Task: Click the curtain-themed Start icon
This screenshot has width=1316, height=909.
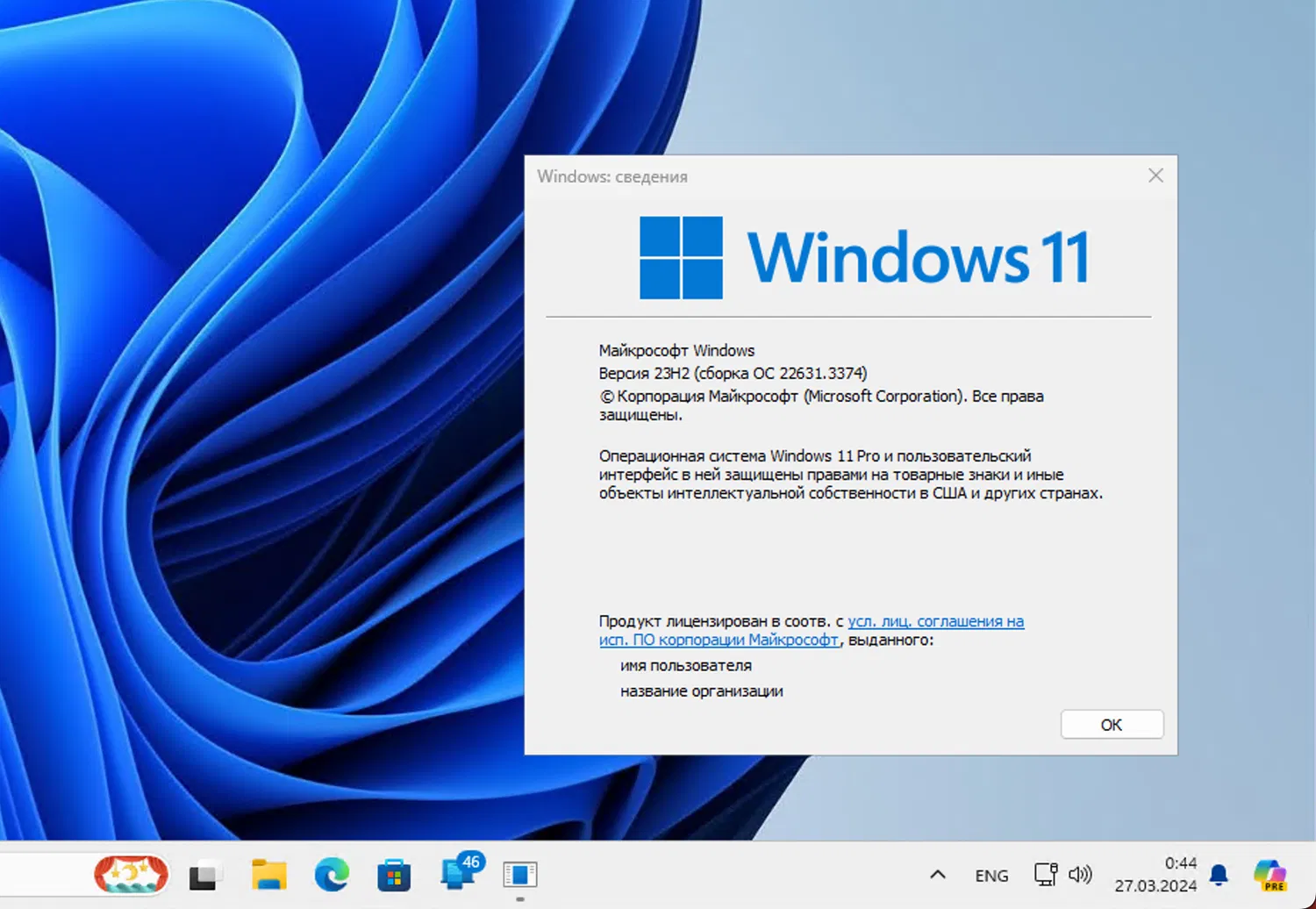Action: click(x=130, y=874)
